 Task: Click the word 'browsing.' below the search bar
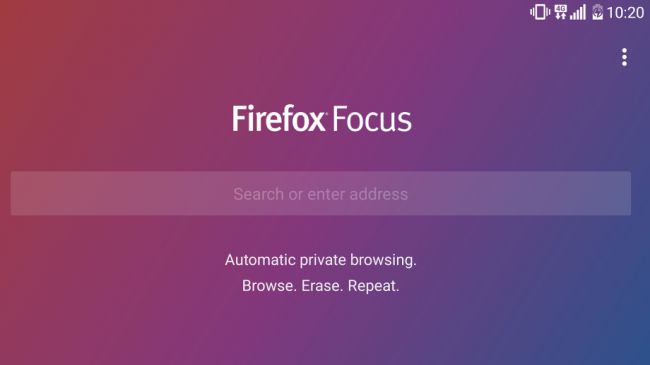tap(383, 260)
